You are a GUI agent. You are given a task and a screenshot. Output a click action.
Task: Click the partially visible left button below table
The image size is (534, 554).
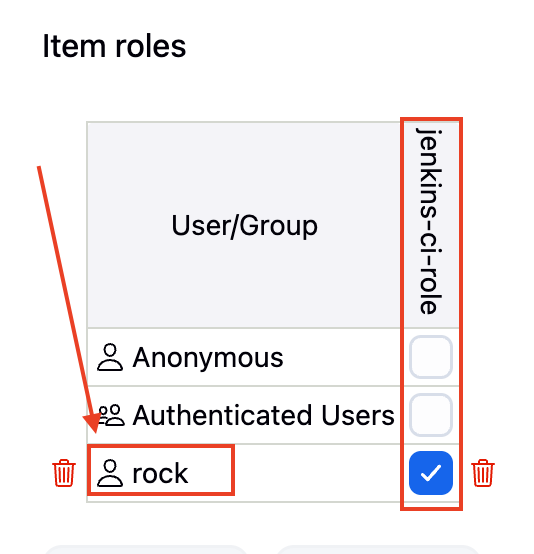pos(145,550)
